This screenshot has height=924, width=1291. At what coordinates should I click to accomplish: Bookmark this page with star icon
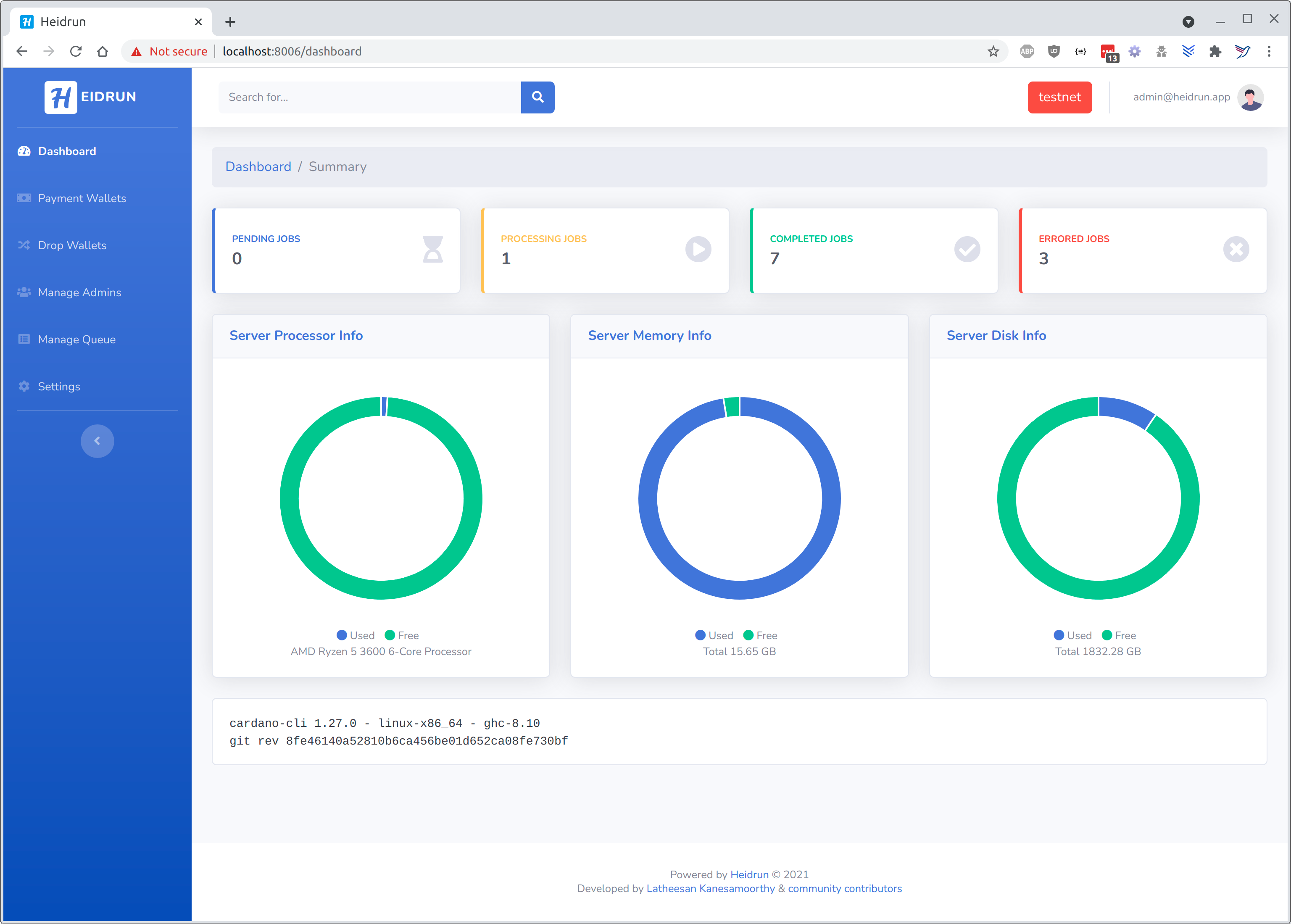click(993, 51)
